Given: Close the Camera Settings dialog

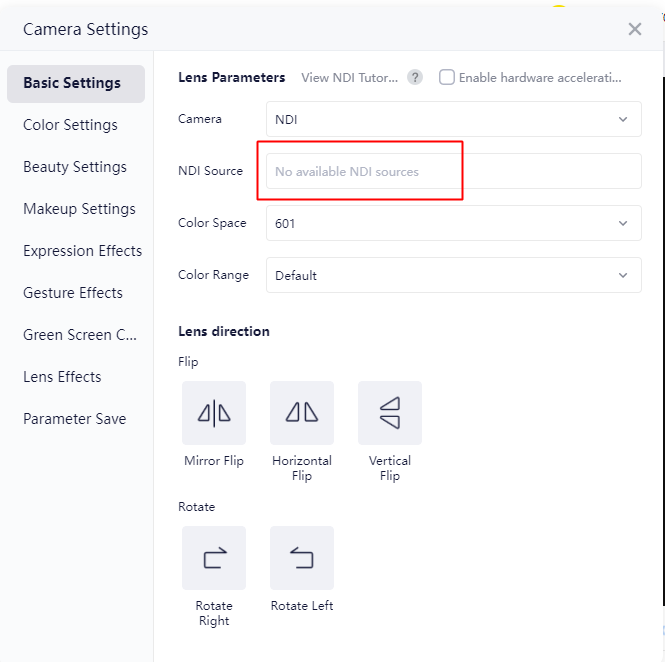Looking at the screenshot, I should coord(634,29).
